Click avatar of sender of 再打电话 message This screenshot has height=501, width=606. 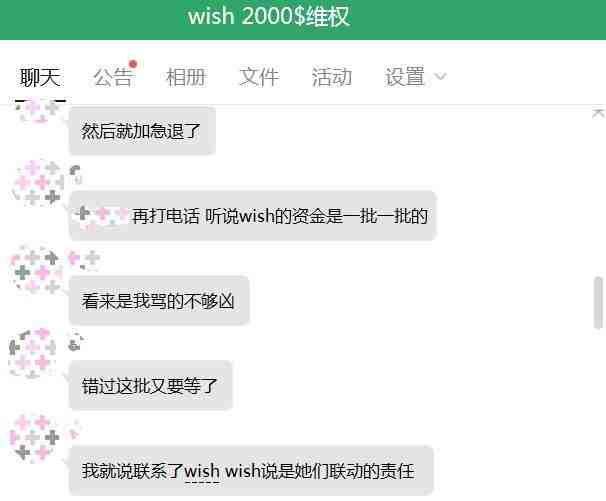coord(37,182)
